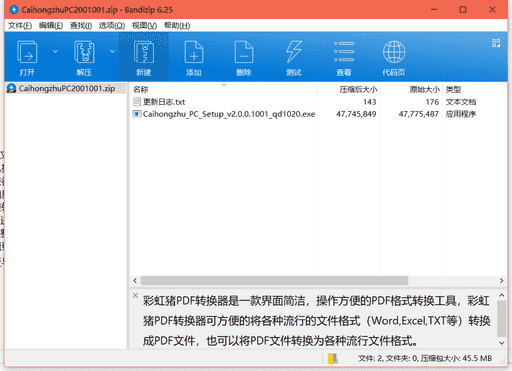This screenshot has height=371, width=512.
Task: Open the 编辑(E) menu
Action: [x=51, y=25]
